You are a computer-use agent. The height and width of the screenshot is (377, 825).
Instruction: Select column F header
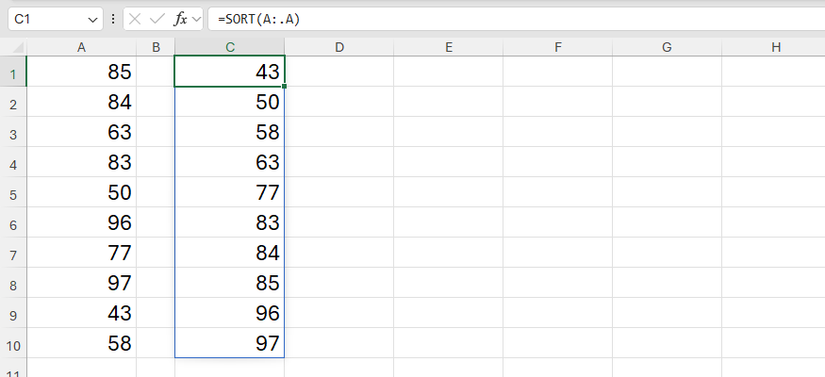558,47
